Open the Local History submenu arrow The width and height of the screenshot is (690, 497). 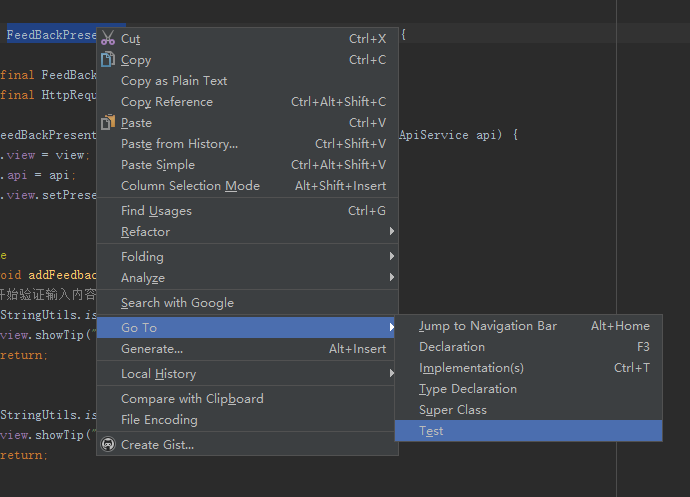(x=392, y=374)
